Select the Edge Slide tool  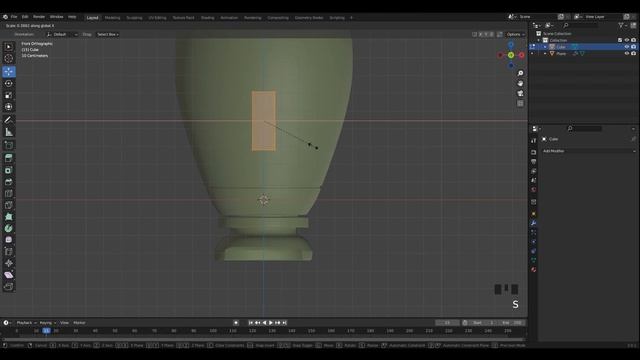9,252
